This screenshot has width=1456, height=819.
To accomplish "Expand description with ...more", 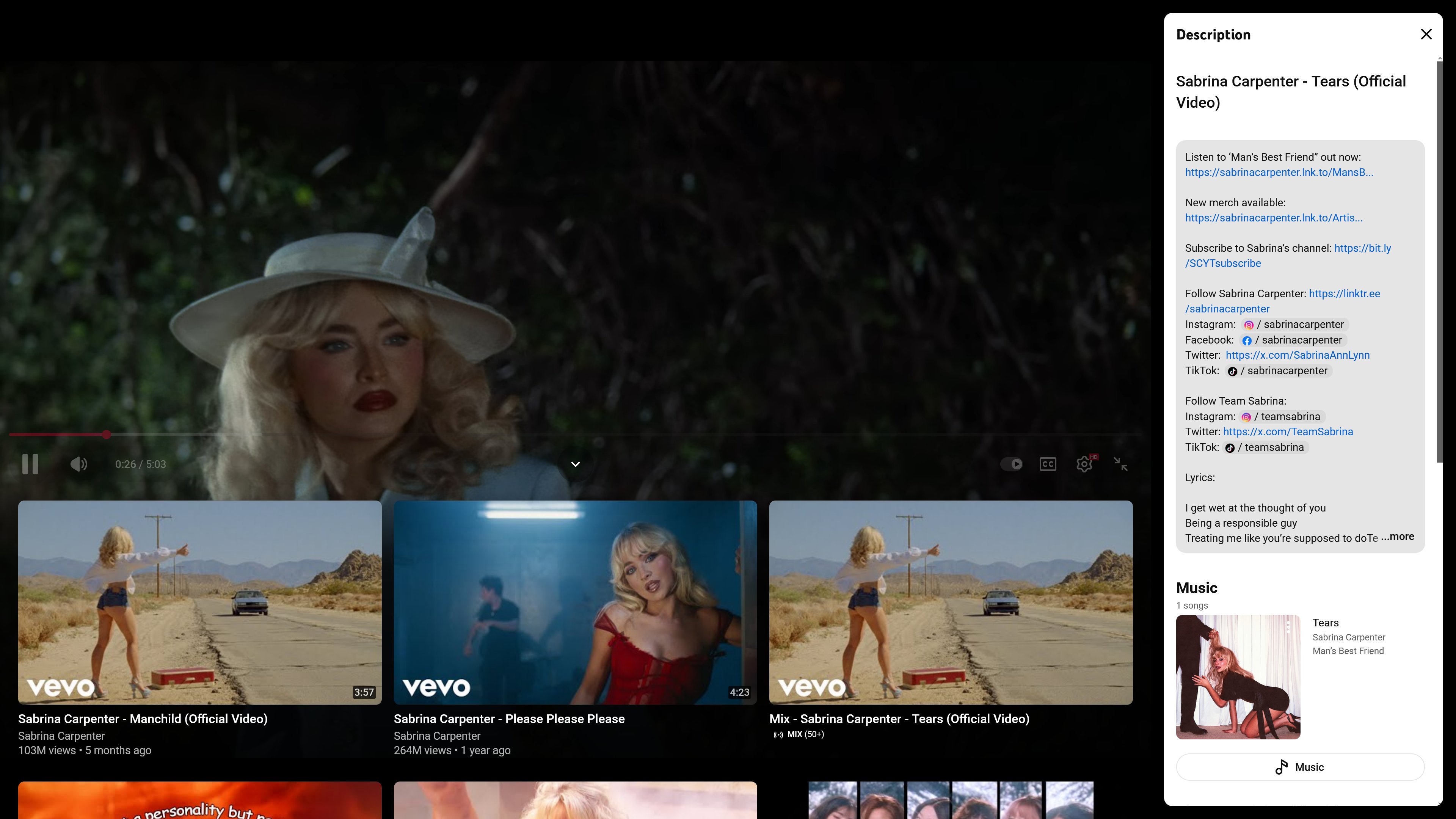I will click(1398, 537).
